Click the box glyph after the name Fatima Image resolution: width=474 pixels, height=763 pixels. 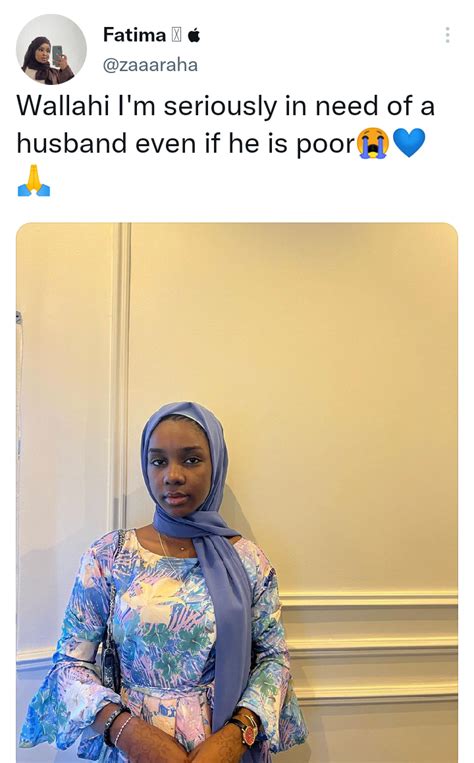click(176, 36)
